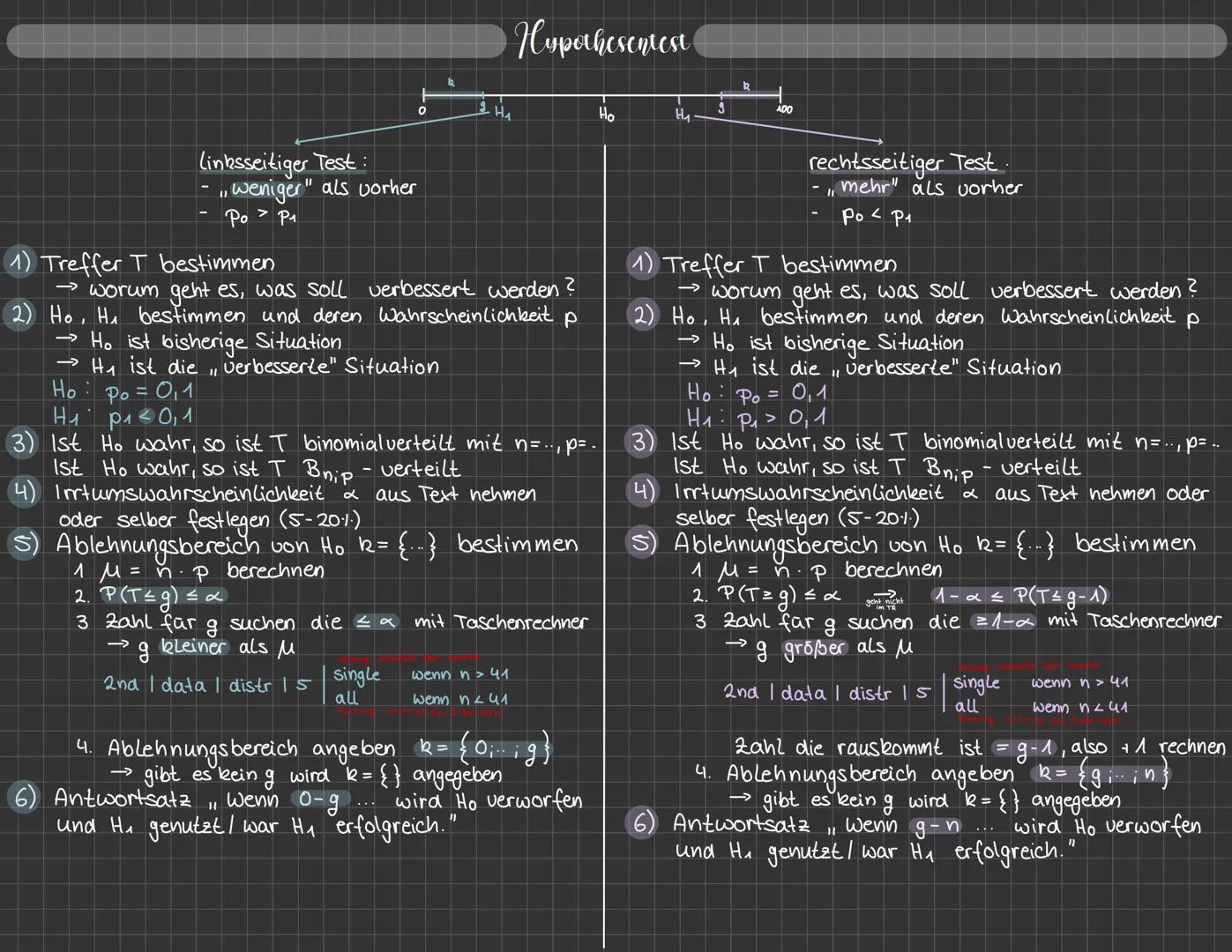
Task: Click the highlighted "k = {0;..;g}" set
Action: click(x=483, y=749)
